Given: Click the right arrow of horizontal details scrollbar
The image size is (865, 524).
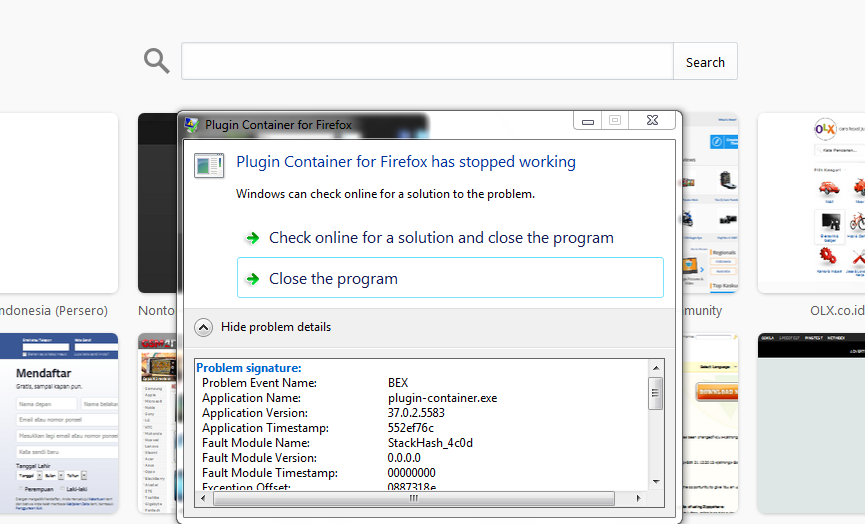Looking at the screenshot, I should 638,498.
